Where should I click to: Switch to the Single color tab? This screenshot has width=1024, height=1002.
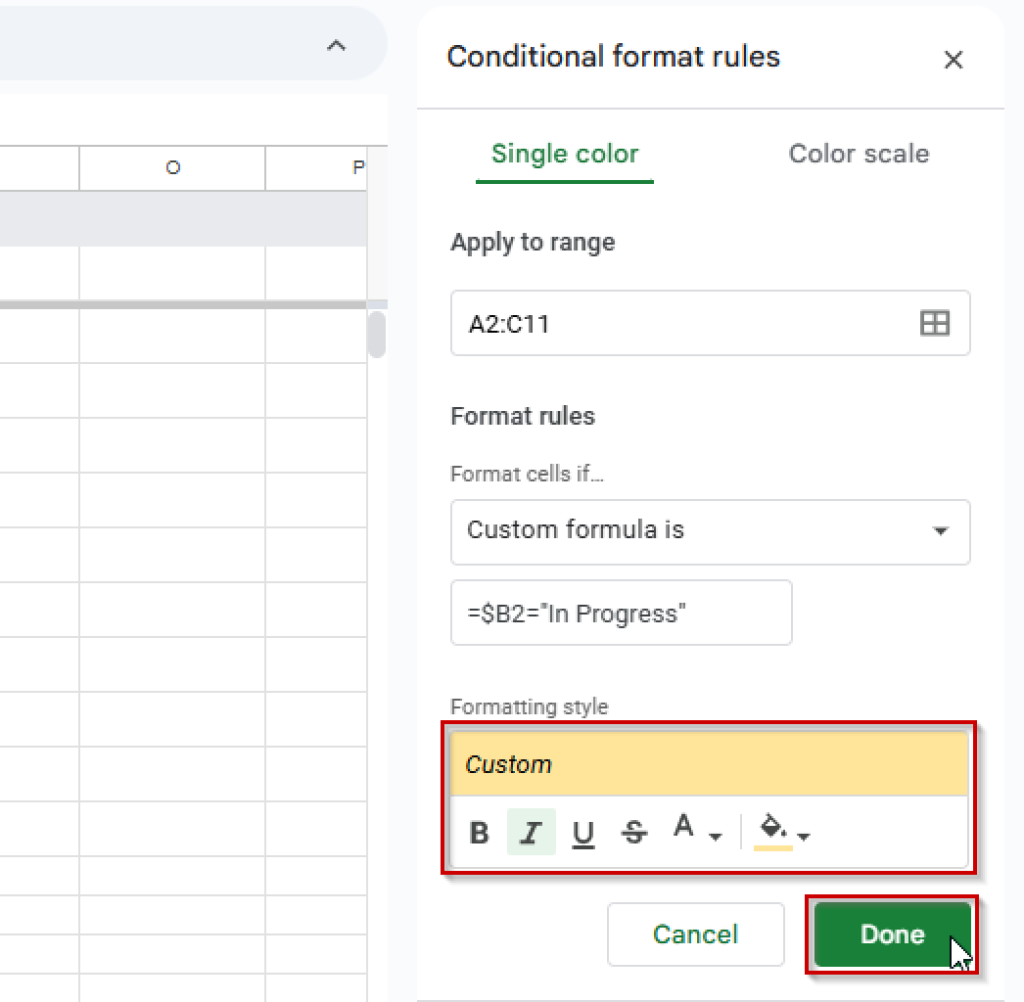click(x=564, y=153)
